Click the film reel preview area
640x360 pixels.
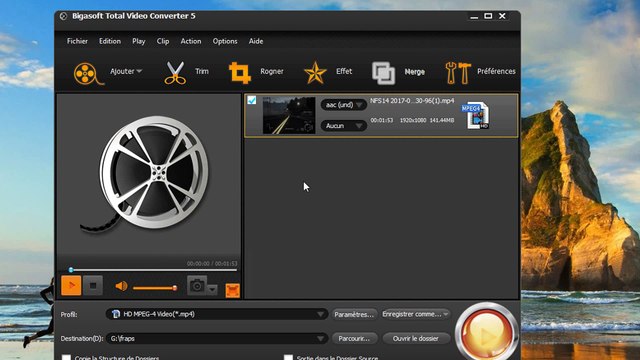149,175
